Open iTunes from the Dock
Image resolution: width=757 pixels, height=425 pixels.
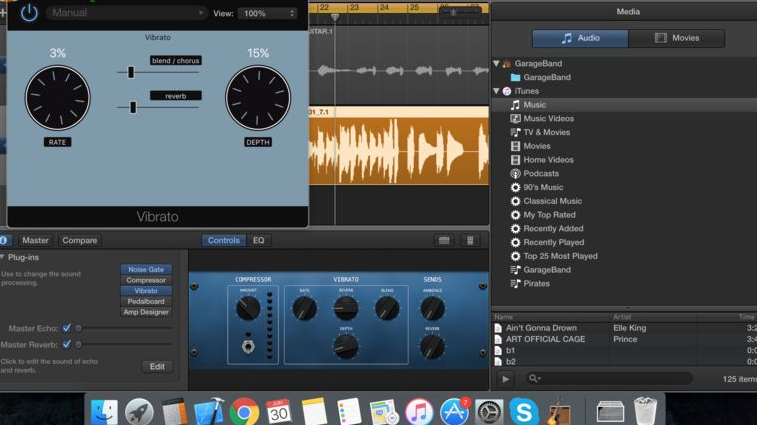tap(419, 412)
